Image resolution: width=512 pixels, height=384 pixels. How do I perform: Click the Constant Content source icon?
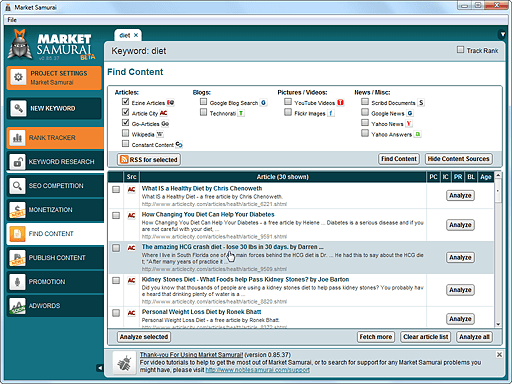click(x=179, y=145)
